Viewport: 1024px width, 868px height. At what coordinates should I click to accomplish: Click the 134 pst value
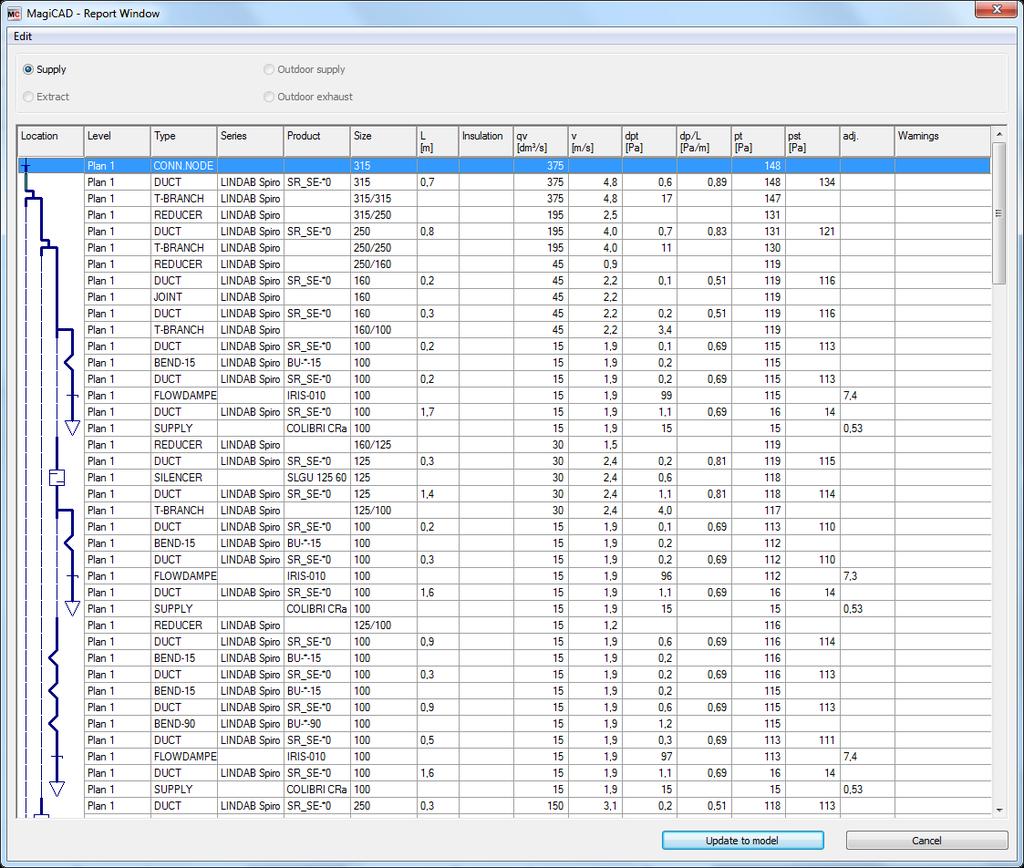tap(827, 182)
